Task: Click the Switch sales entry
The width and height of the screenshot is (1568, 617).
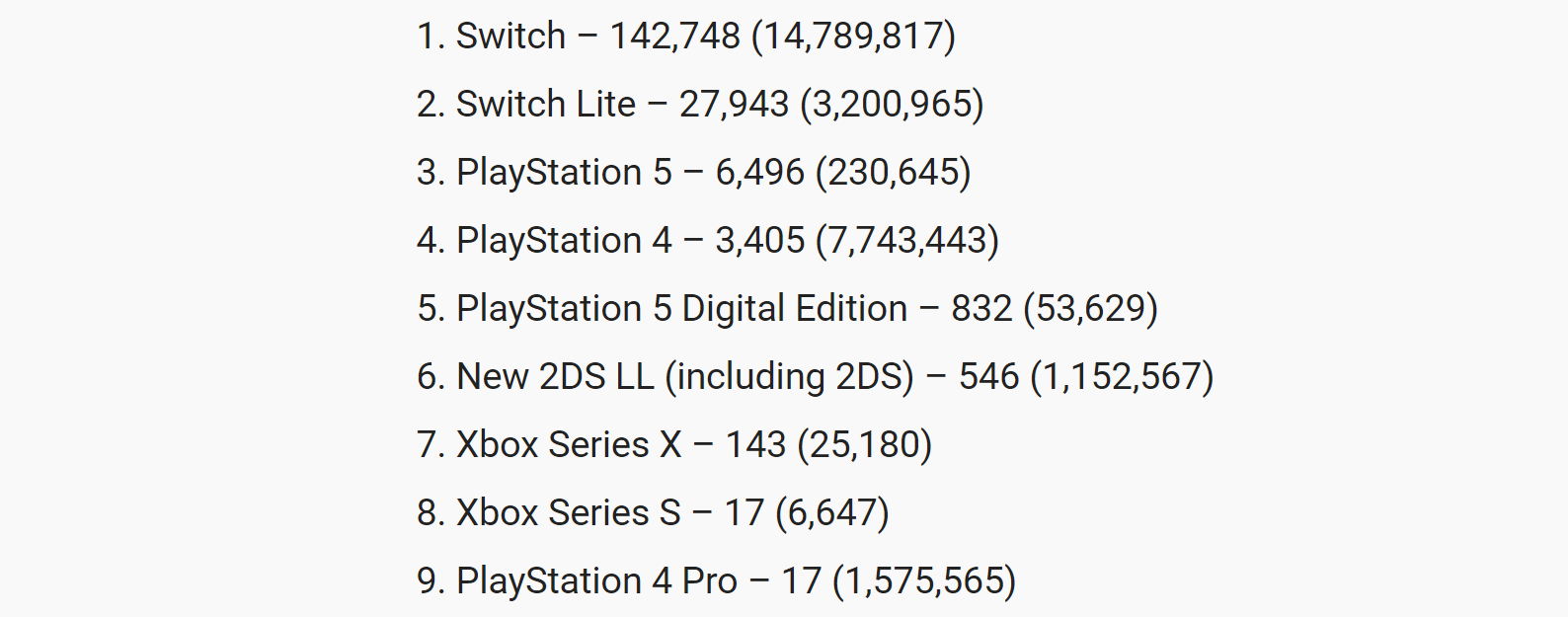Action: point(686,37)
